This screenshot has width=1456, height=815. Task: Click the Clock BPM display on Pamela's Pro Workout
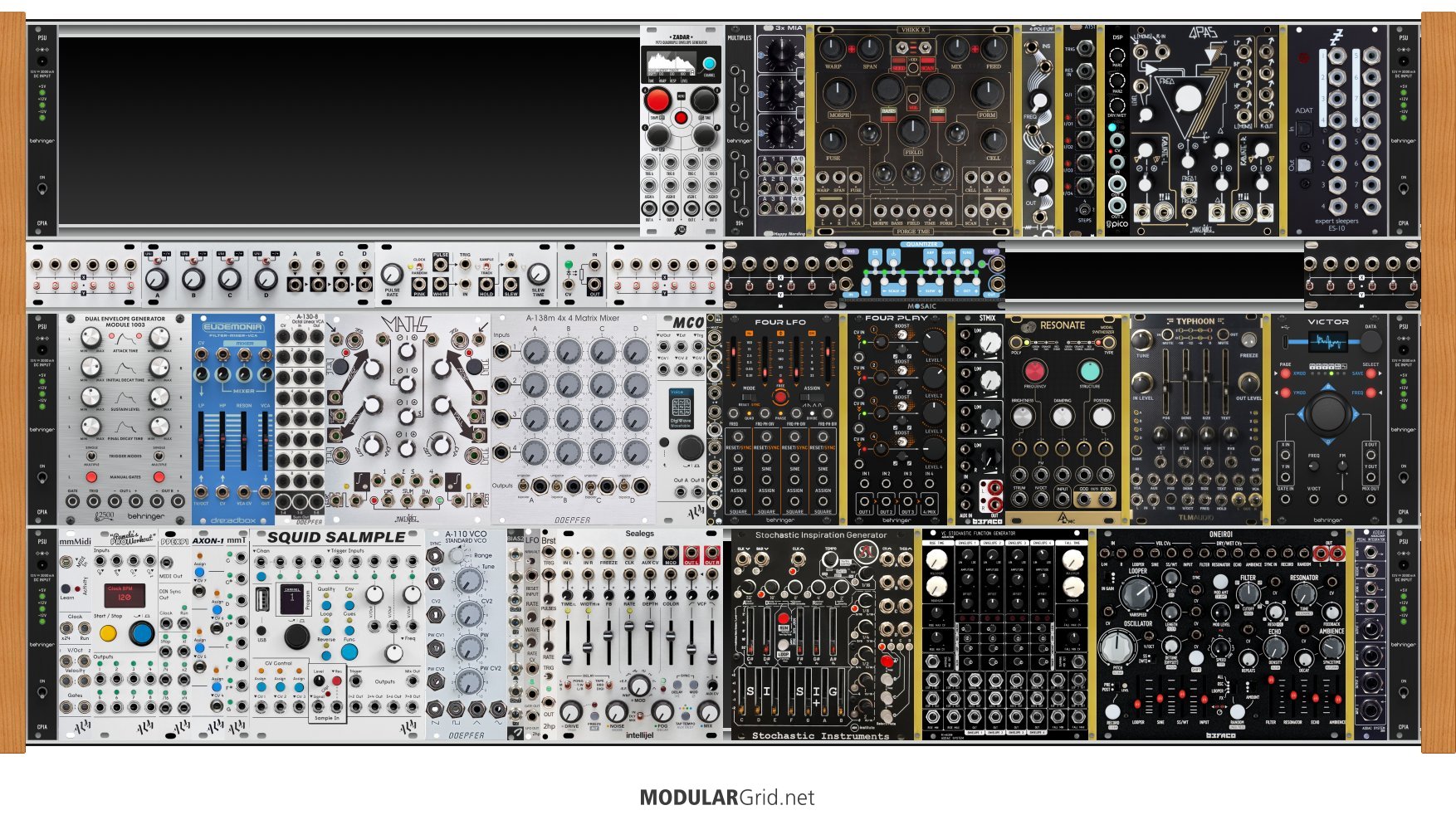pos(124,596)
